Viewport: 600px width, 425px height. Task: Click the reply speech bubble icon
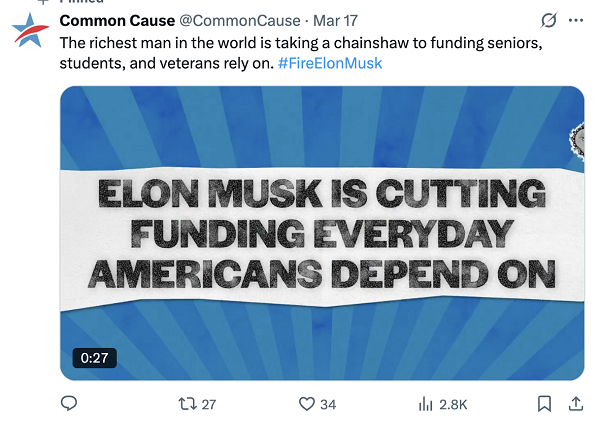(69, 404)
